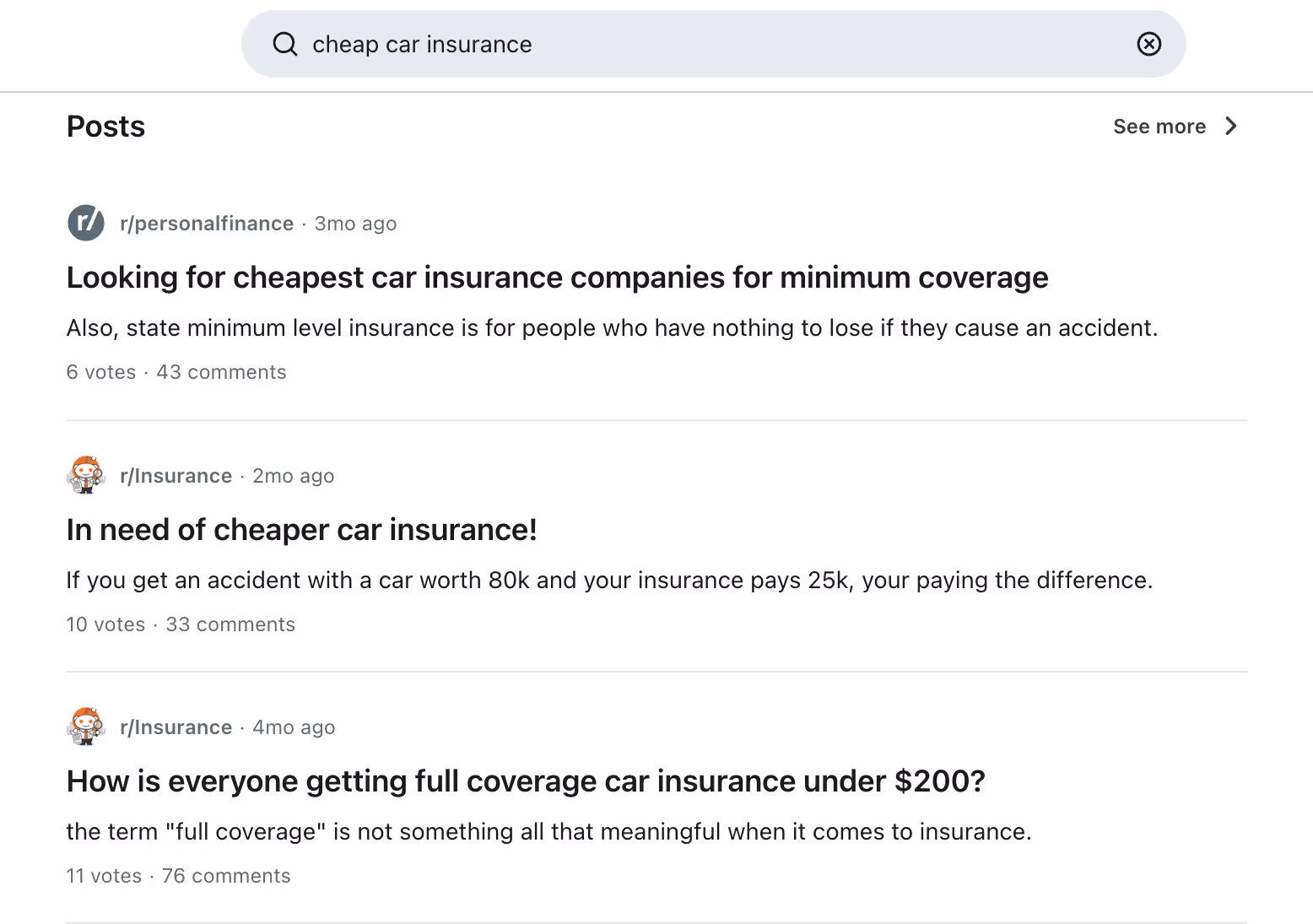The image size is (1313, 924).
Task: Select the r/Insurance community name
Action: coord(176,475)
